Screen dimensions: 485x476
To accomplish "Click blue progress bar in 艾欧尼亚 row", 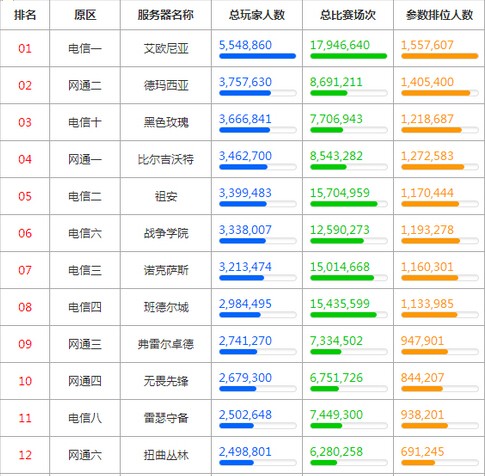I will 258,56.
